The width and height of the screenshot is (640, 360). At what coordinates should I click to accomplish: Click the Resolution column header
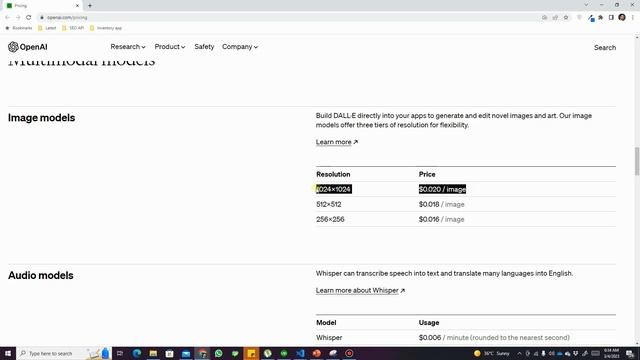(x=333, y=174)
